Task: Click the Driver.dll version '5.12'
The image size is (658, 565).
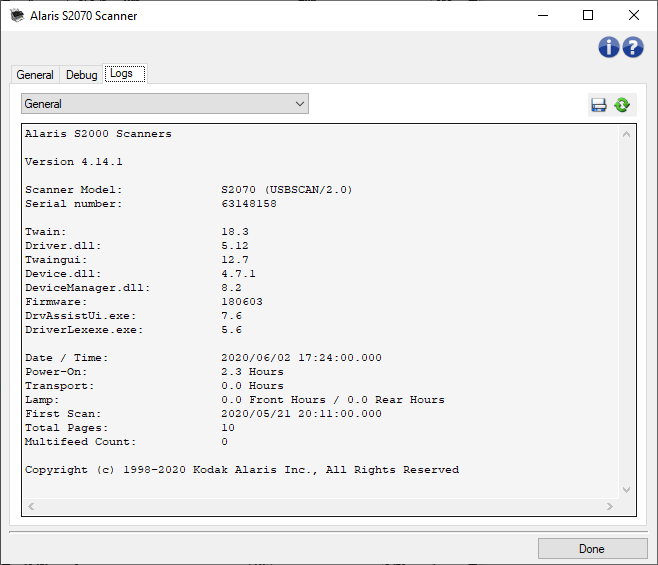Action: pyautogui.click(x=235, y=246)
